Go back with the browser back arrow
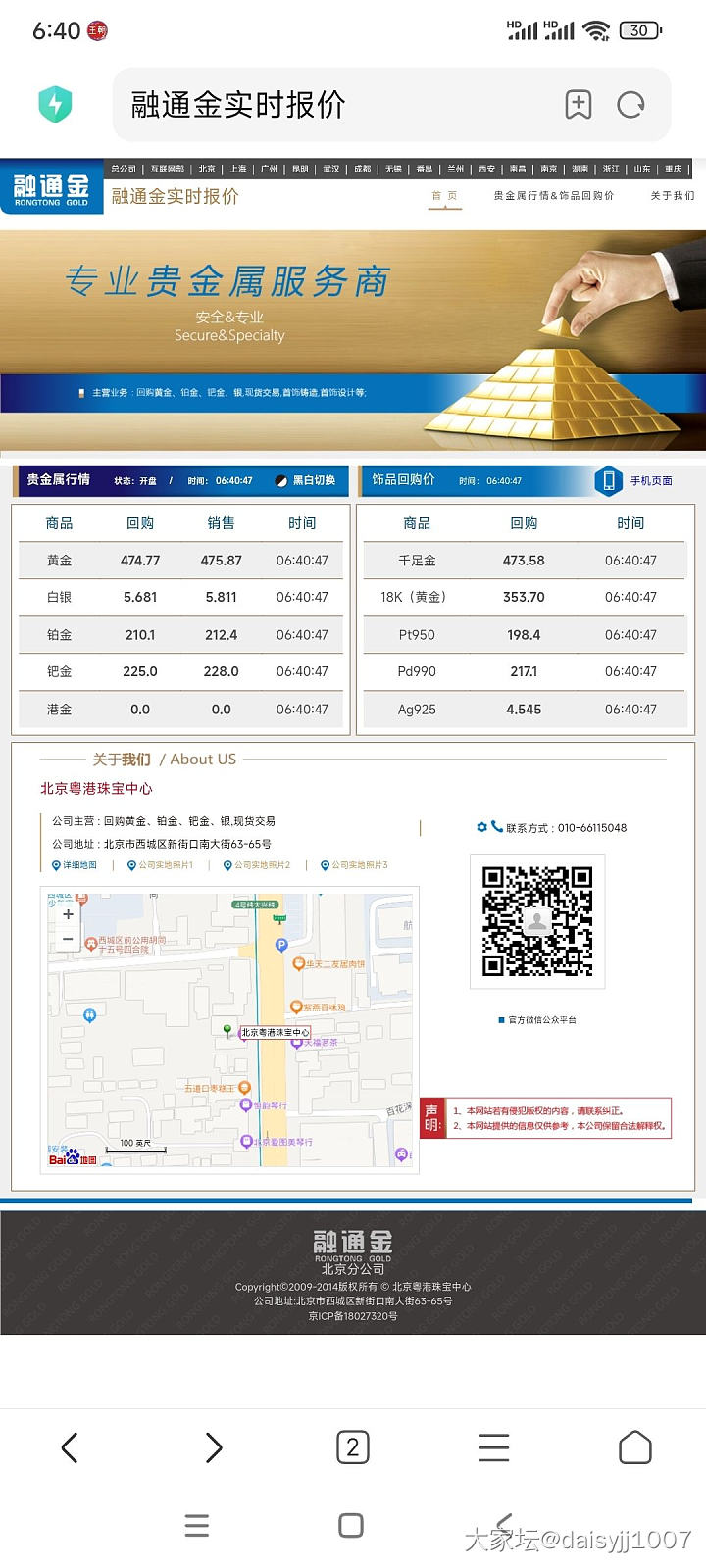This screenshot has height=1568, width=706. [70, 1447]
